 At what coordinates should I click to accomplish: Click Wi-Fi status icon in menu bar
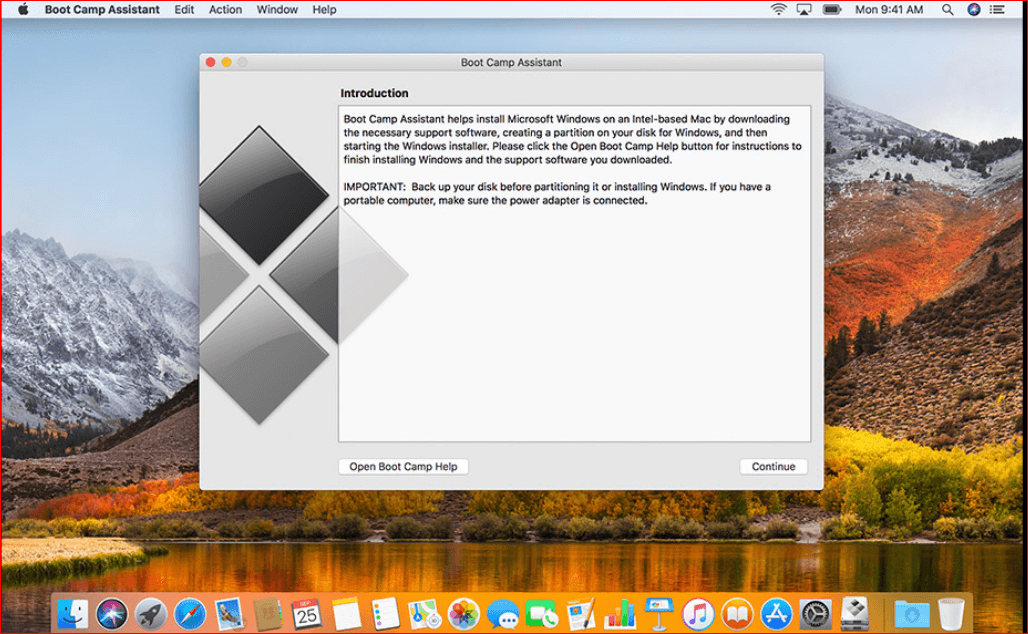778,9
